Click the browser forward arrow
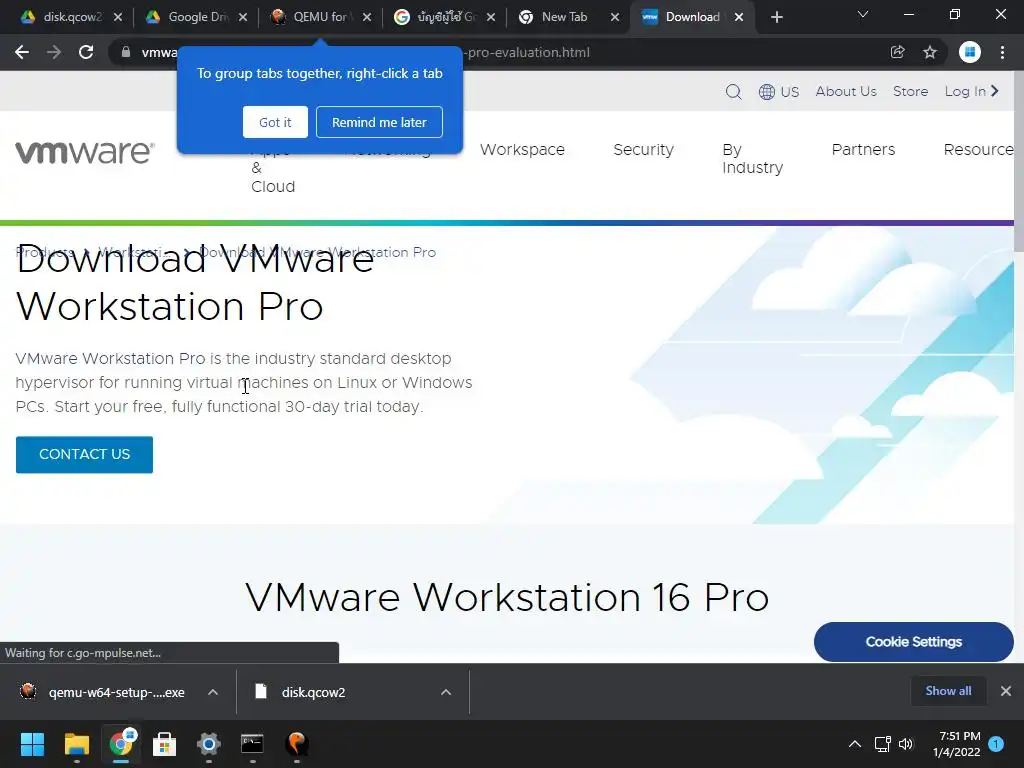This screenshot has width=1024, height=768. [x=54, y=52]
